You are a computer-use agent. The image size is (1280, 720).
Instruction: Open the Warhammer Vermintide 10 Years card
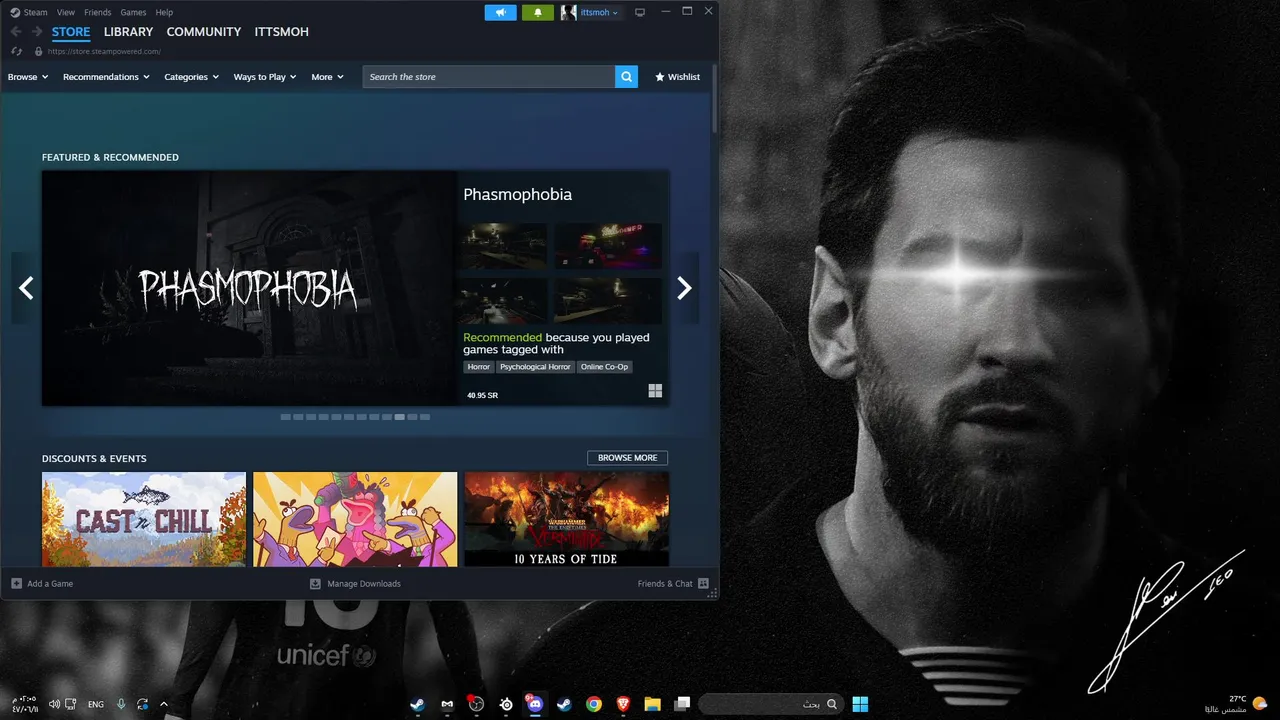pos(567,519)
